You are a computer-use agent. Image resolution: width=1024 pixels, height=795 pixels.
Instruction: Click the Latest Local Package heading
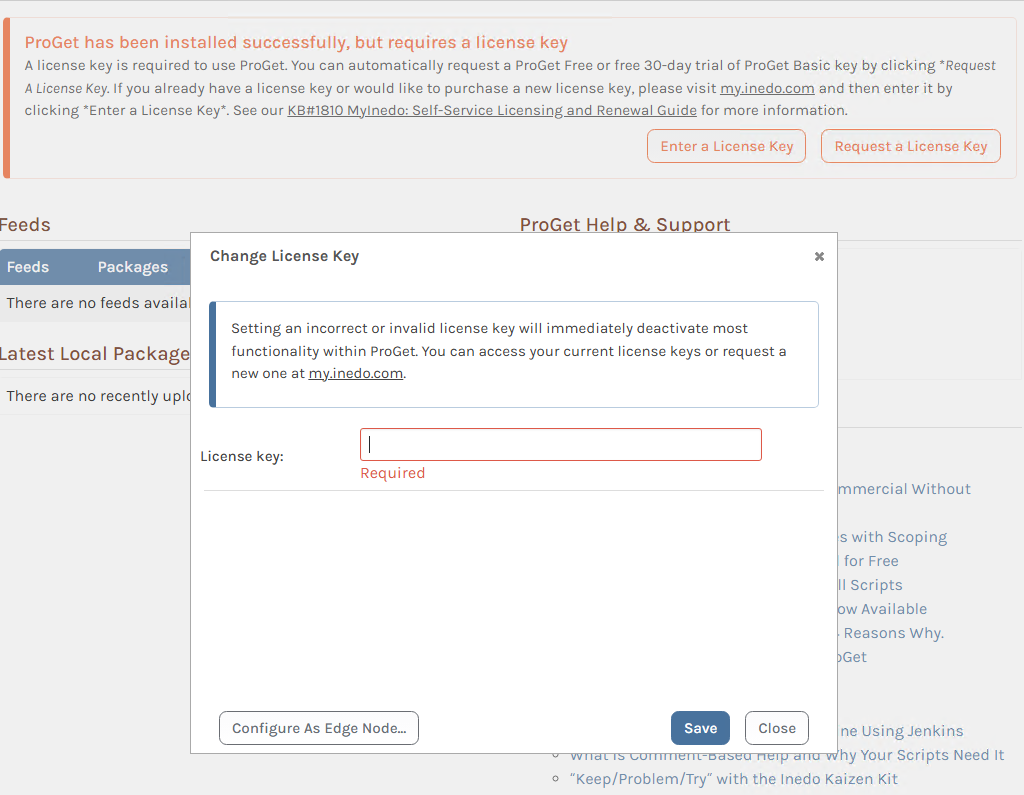(95, 353)
